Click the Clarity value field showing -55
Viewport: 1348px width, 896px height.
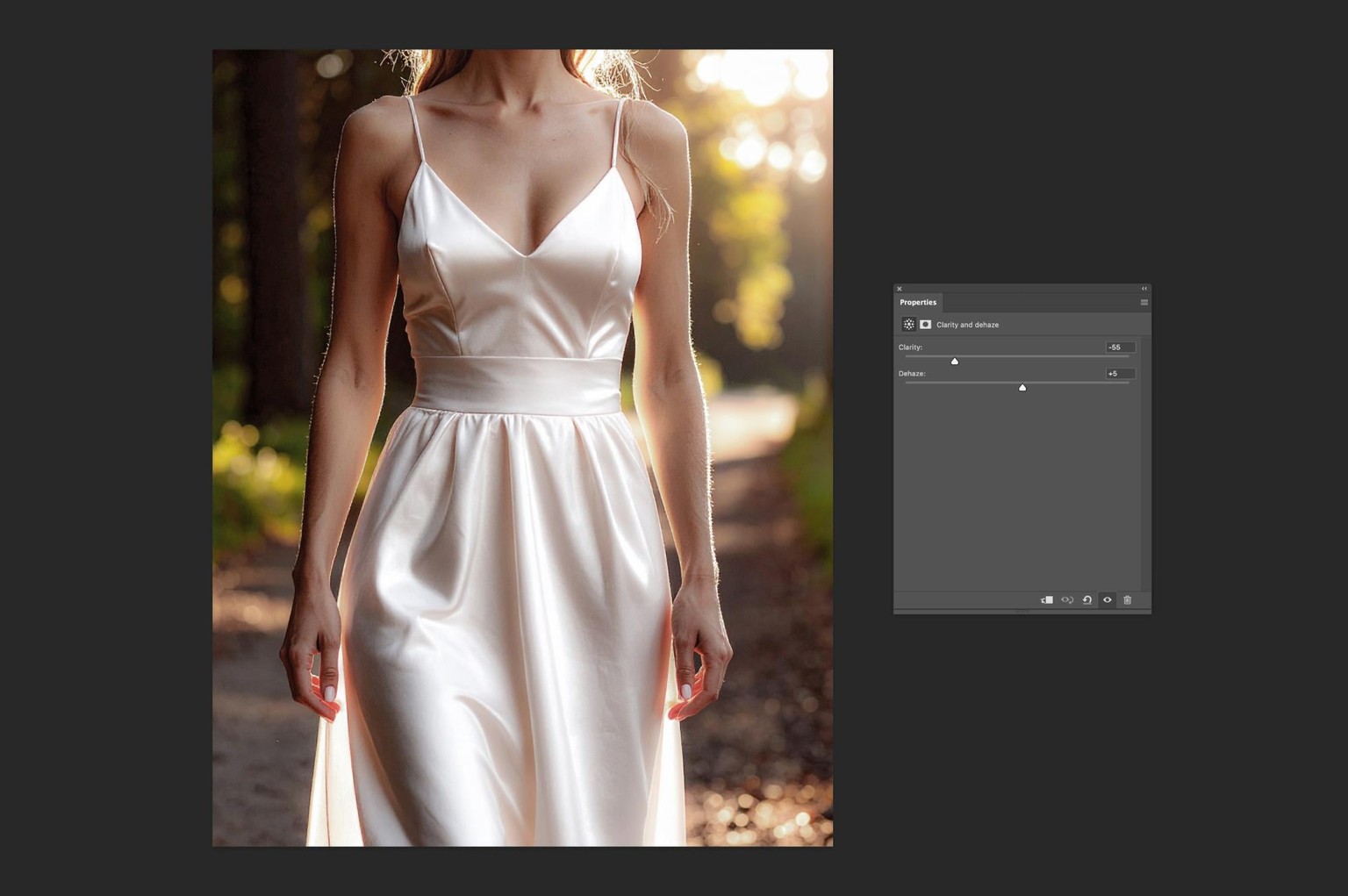pyautogui.click(x=1121, y=348)
